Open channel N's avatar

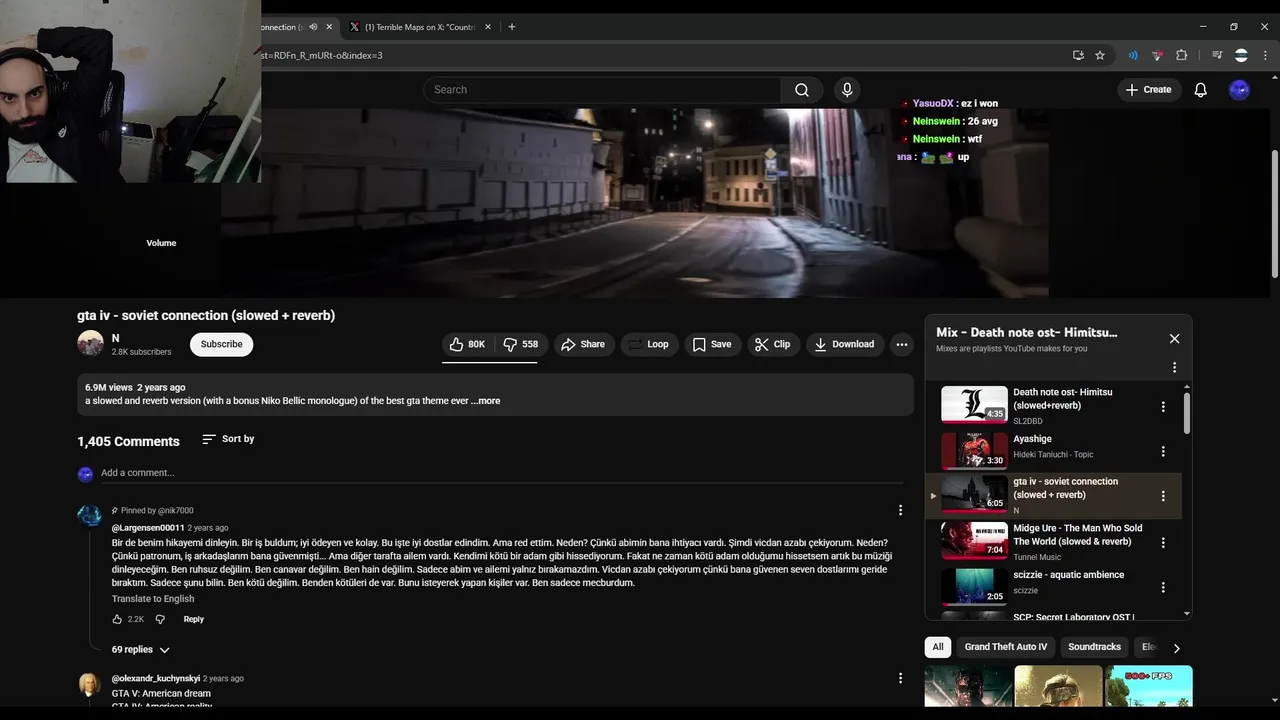pos(91,343)
